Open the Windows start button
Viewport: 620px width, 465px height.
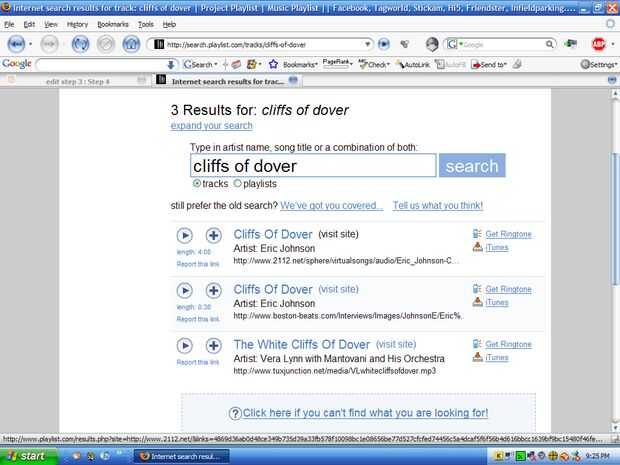pos(28,456)
